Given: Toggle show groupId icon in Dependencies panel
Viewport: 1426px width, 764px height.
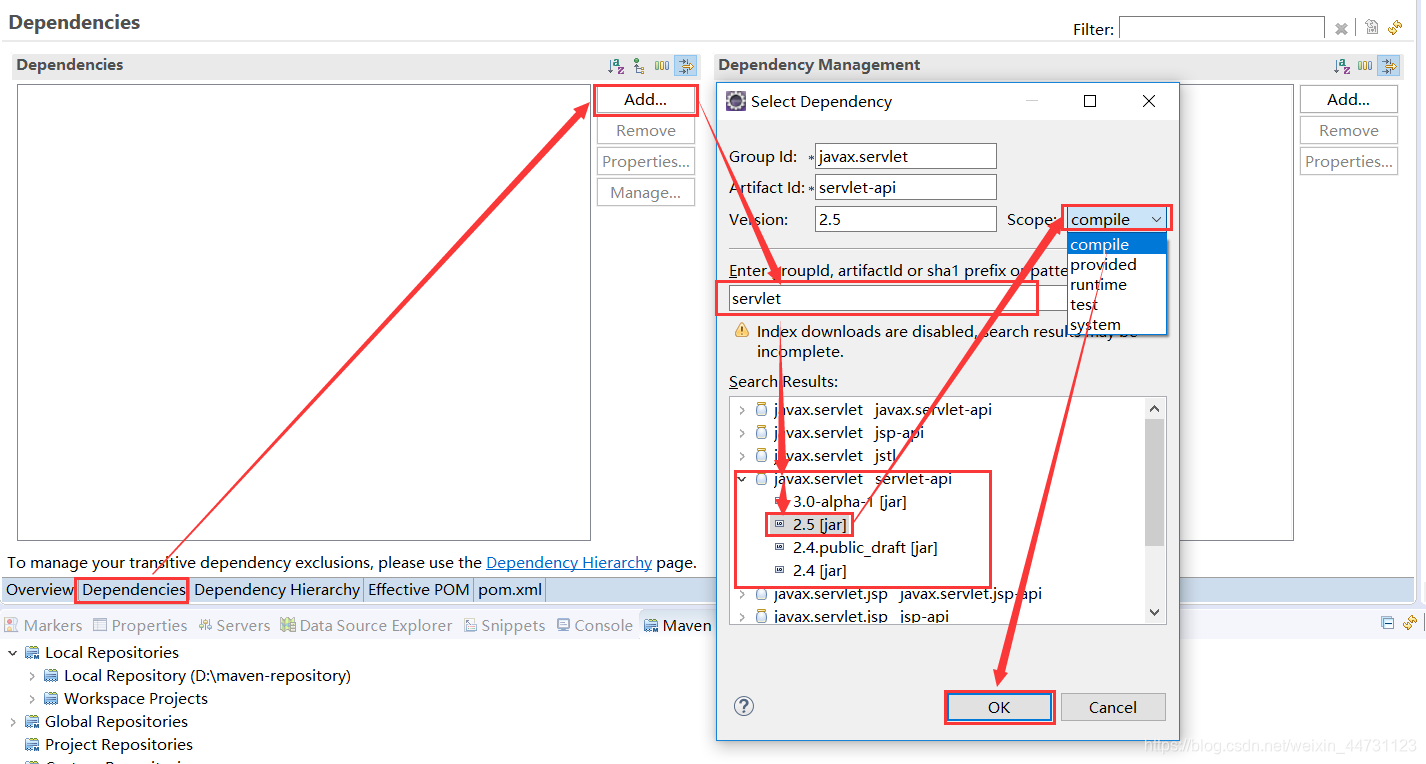Looking at the screenshot, I should (662, 66).
